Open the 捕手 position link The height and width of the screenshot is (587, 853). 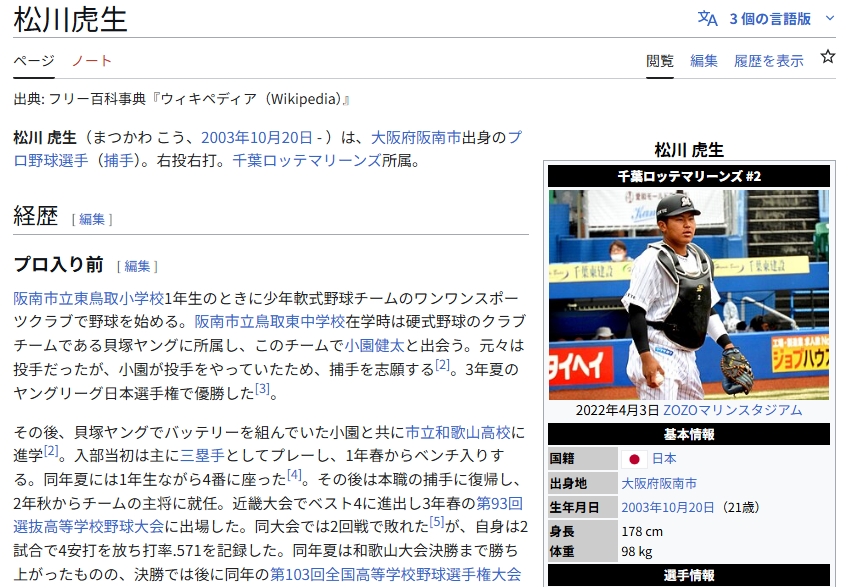click(x=118, y=160)
